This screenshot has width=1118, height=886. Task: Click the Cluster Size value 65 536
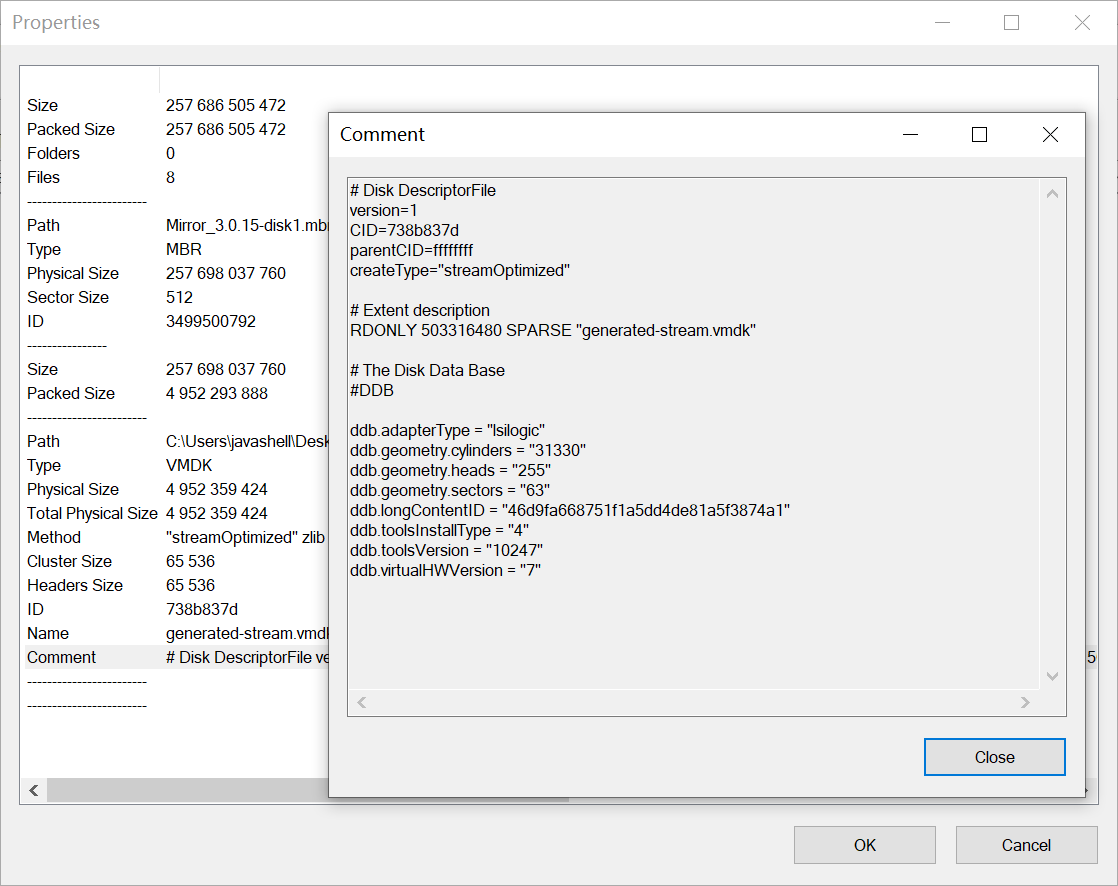pyautogui.click(x=190, y=562)
